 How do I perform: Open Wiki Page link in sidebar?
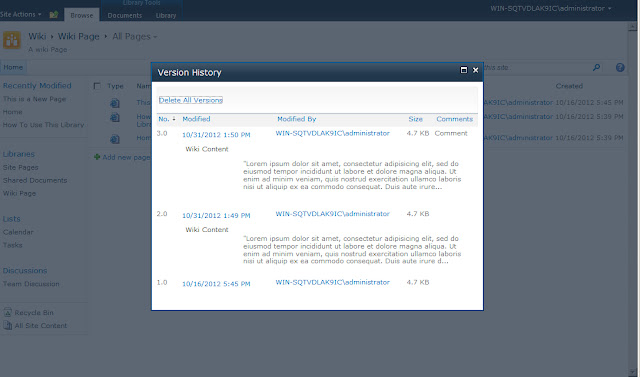click(19, 193)
